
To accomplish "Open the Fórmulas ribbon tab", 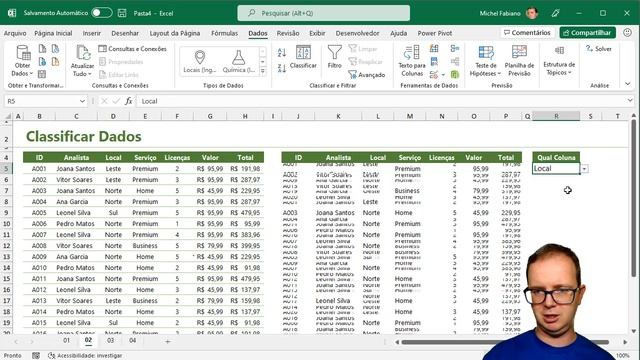I will pyautogui.click(x=224, y=33).
